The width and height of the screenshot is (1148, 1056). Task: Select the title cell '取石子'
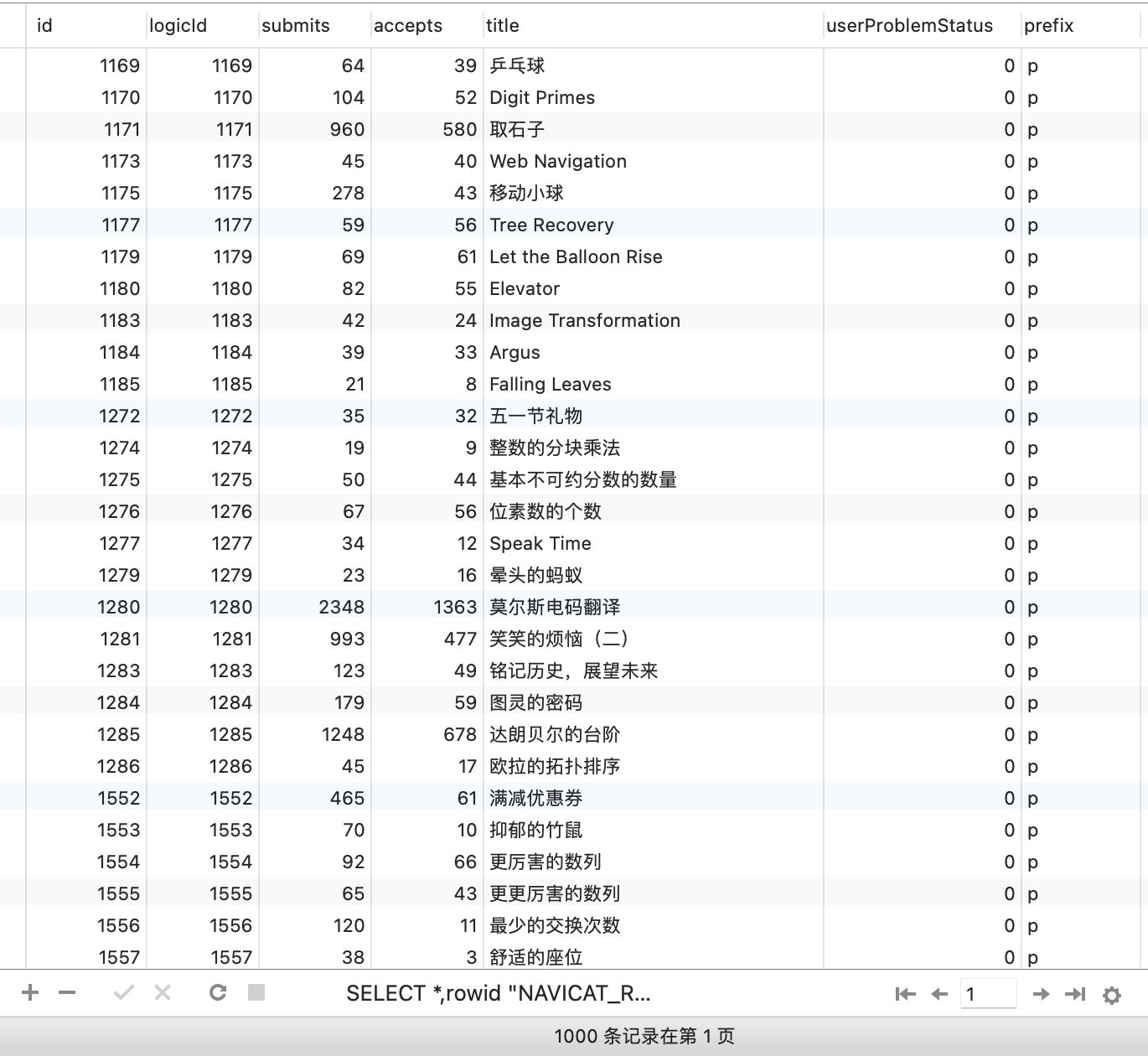coord(654,130)
